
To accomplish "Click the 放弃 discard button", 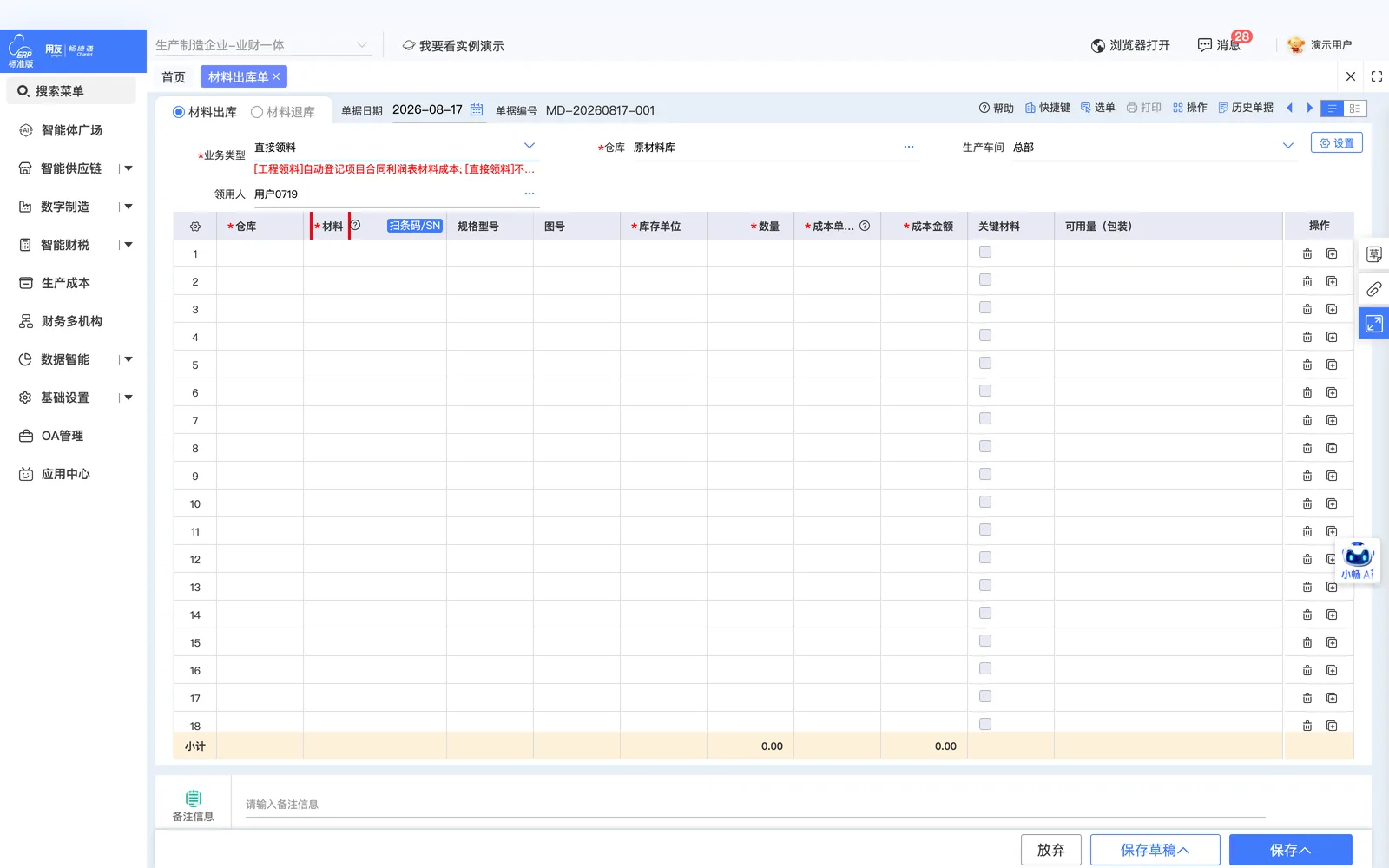I will coord(1050,850).
